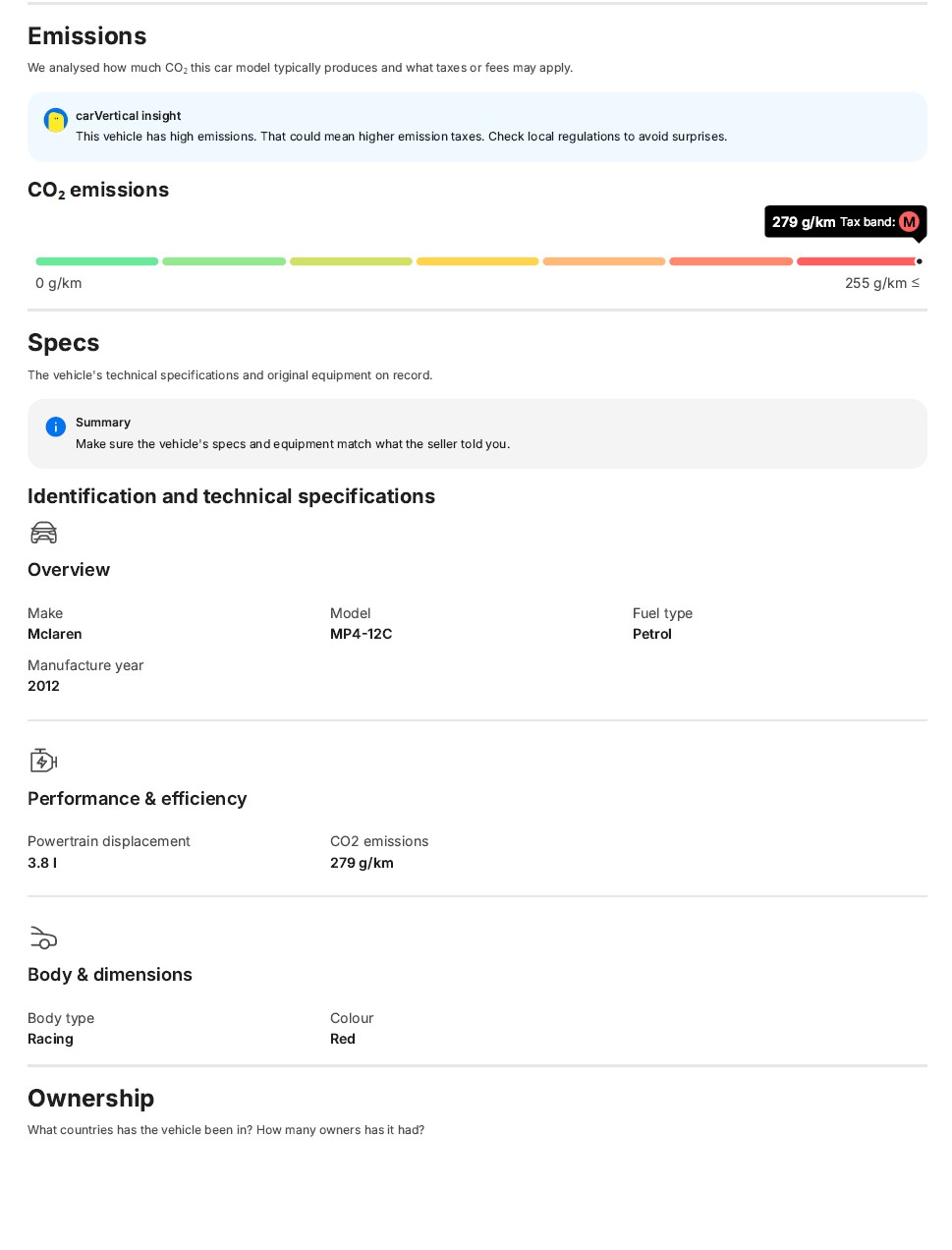Click the 279 g/km tax band tooltip
This screenshot has width=952, height=1250.
tap(846, 222)
